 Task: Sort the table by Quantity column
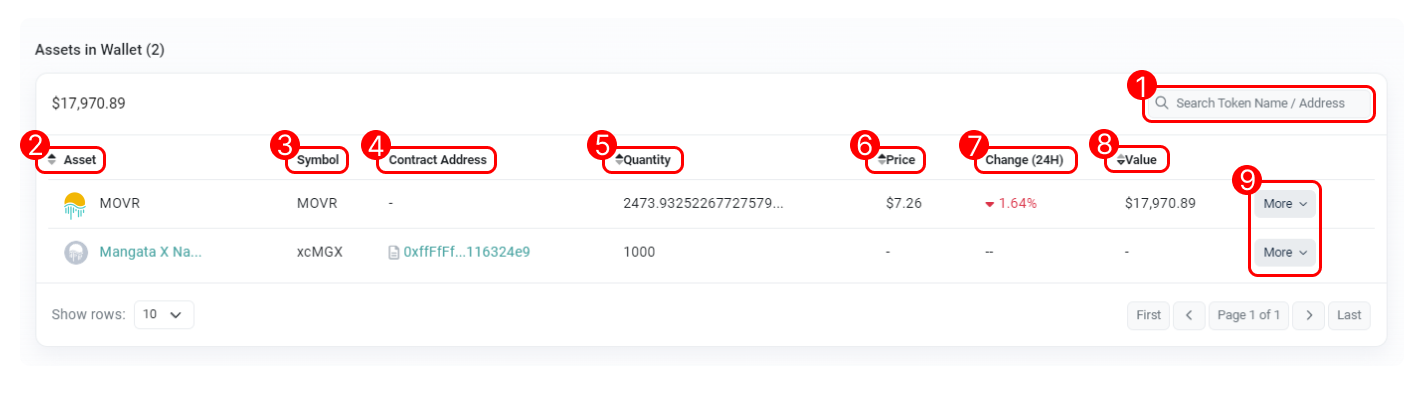tap(619, 160)
